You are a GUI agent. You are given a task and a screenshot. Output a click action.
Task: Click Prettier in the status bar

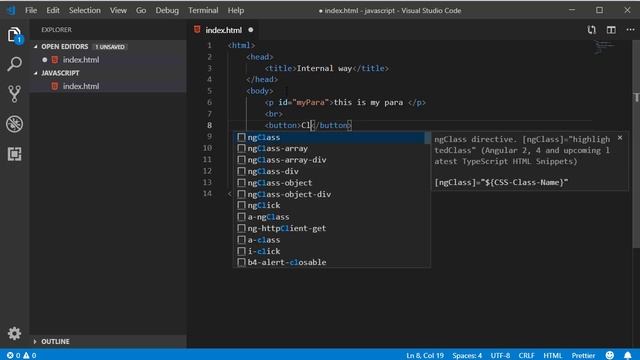click(583, 355)
